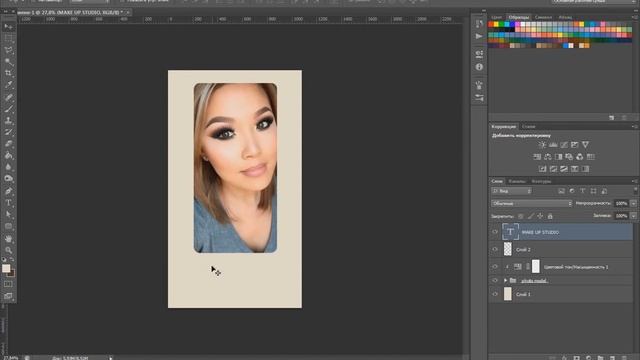Add a Photo Filter adjustment
640x360 pixels.
[x=569, y=157]
